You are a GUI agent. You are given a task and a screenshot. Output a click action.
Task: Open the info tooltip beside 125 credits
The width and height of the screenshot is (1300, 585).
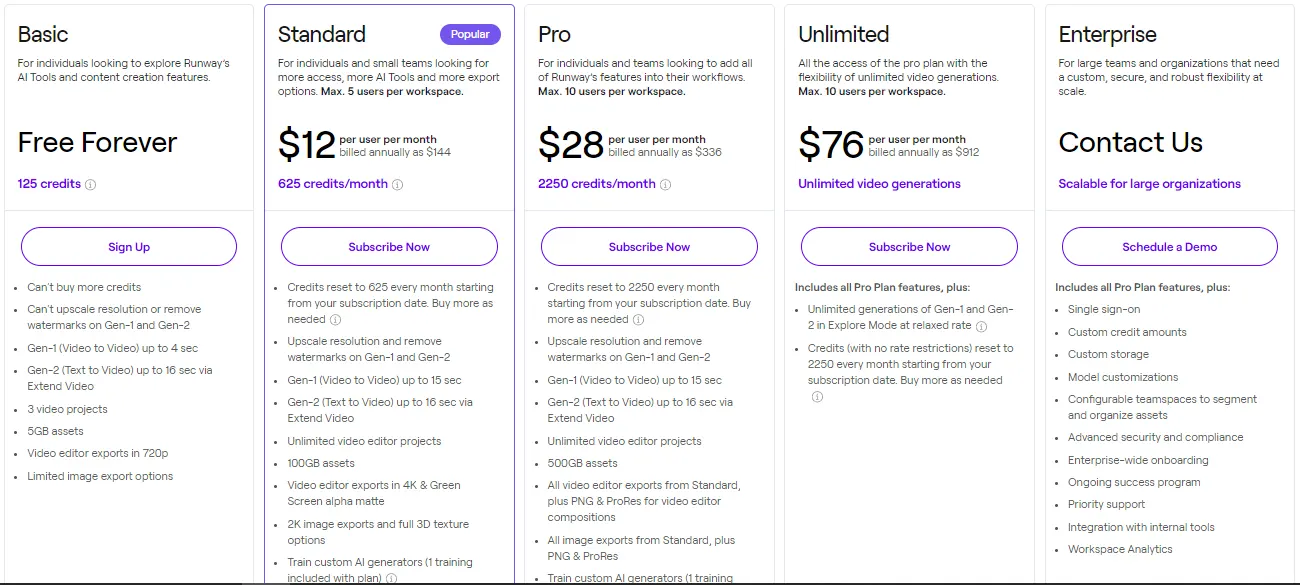90,184
